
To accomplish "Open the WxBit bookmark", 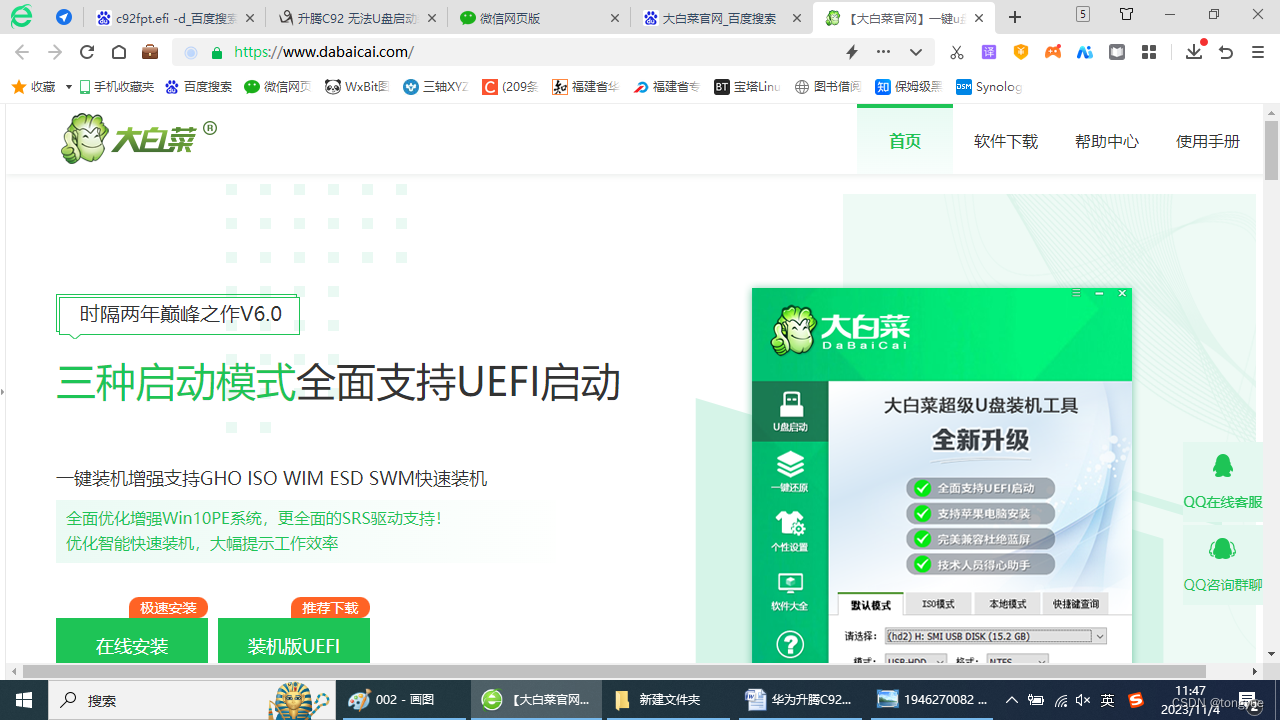I will point(357,87).
